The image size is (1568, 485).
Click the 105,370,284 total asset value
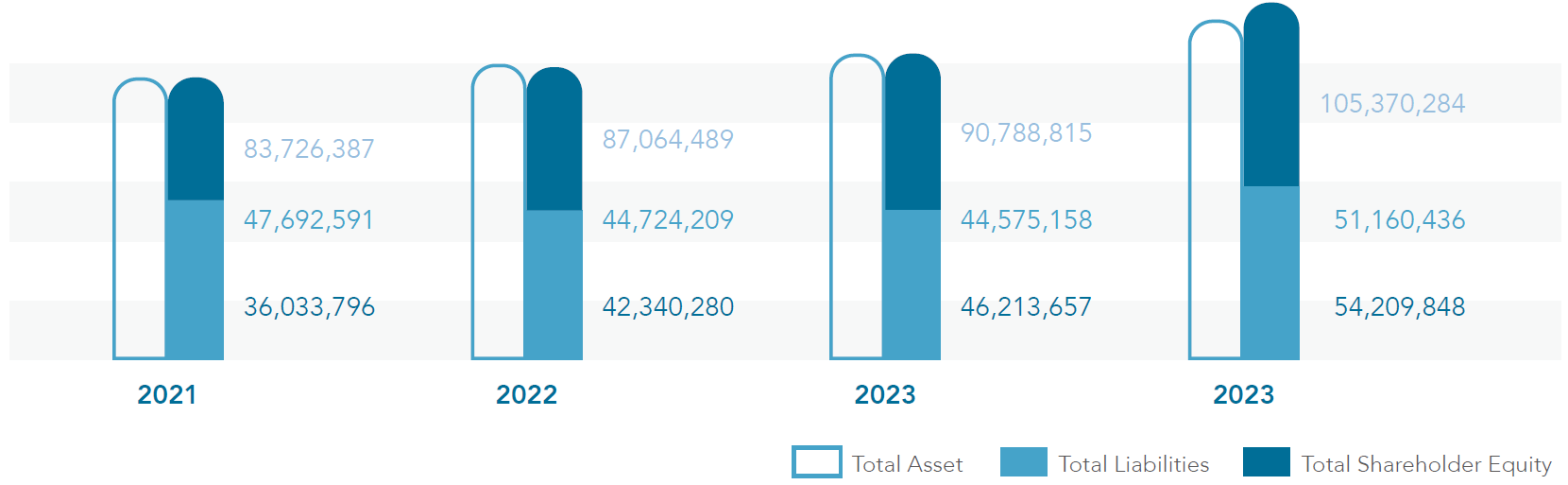point(1392,104)
